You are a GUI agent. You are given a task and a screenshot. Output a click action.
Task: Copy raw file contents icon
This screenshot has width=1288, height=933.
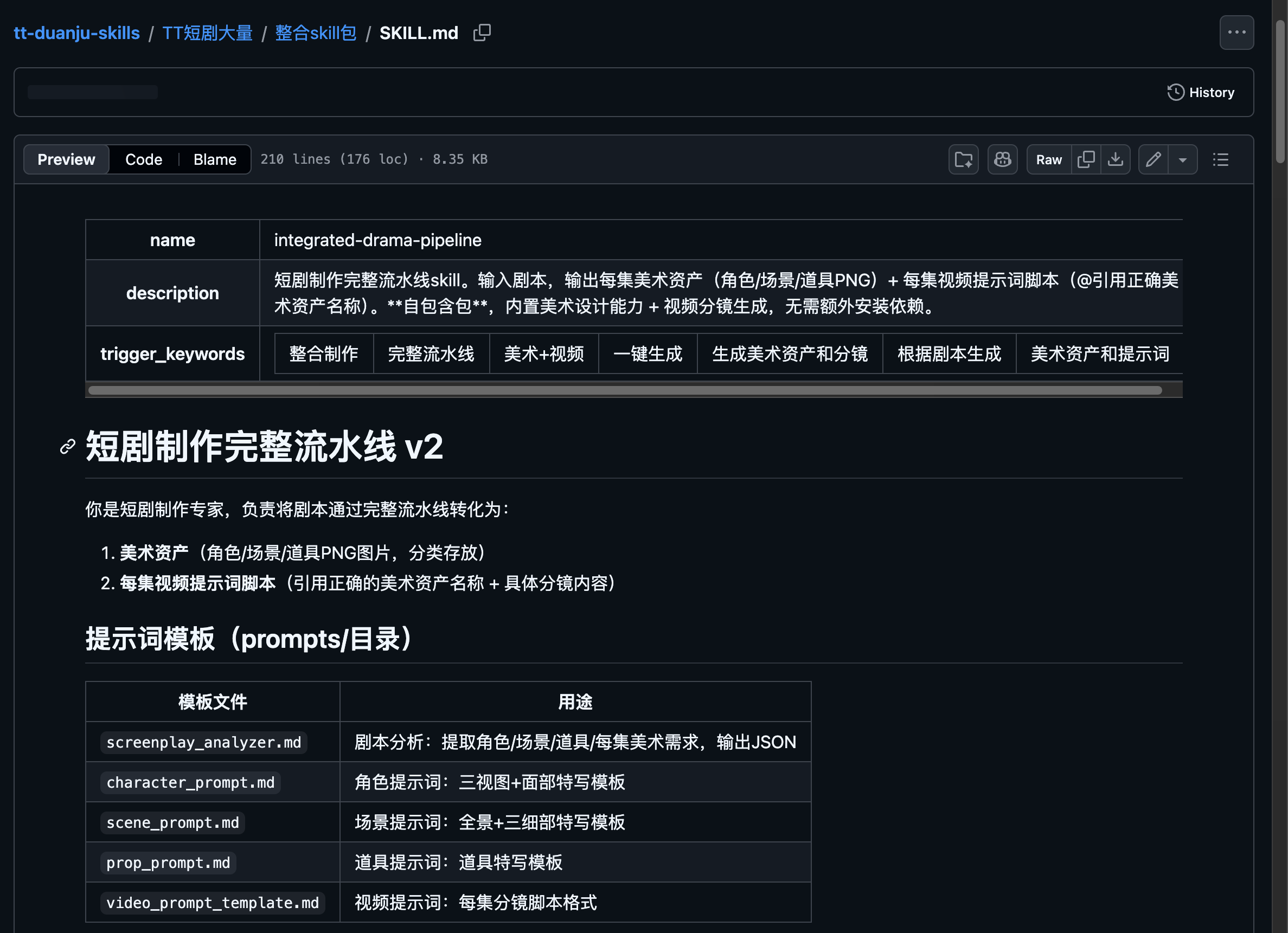pyautogui.click(x=1086, y=159)
